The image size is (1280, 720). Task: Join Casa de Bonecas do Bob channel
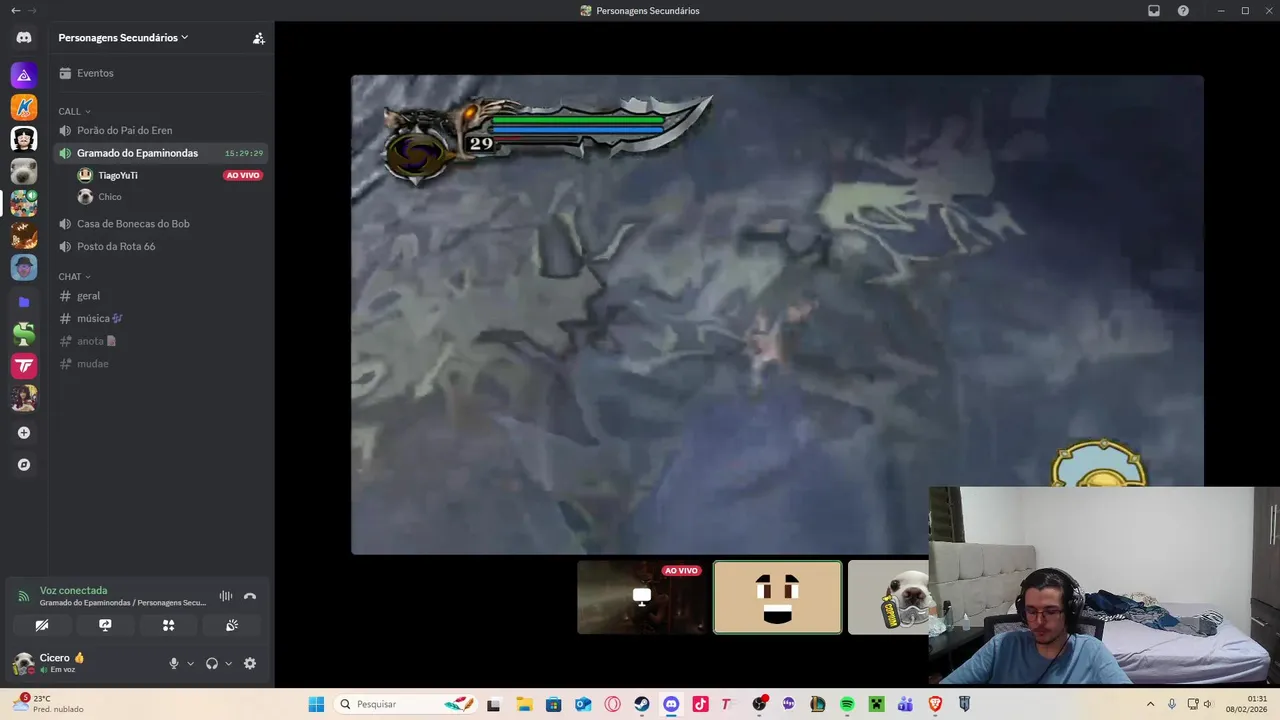point(160,223)
